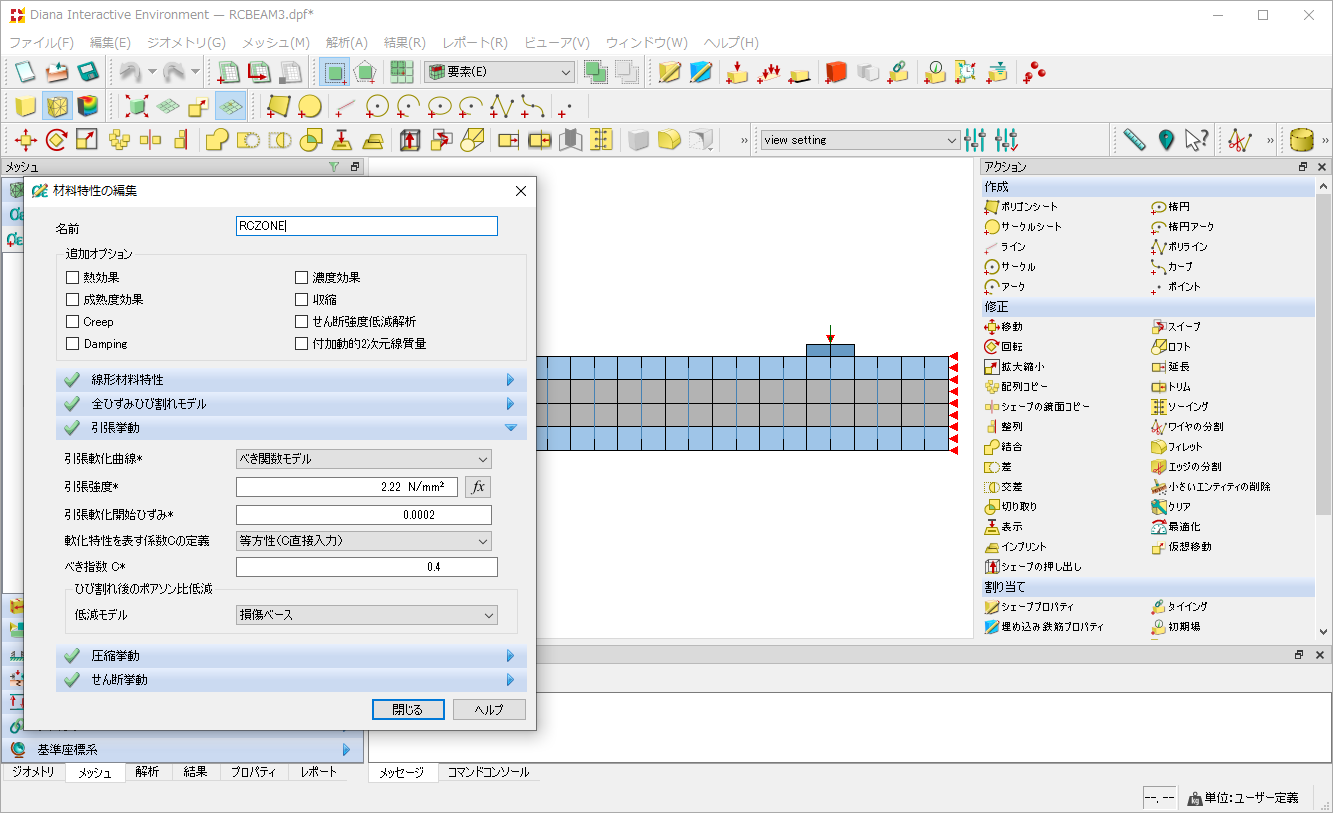The width and height of the screenshot is (1333, 813).
Task: Enable the 熱効果 checkbox
Action: pyautogui.click(x=73, y=278)
